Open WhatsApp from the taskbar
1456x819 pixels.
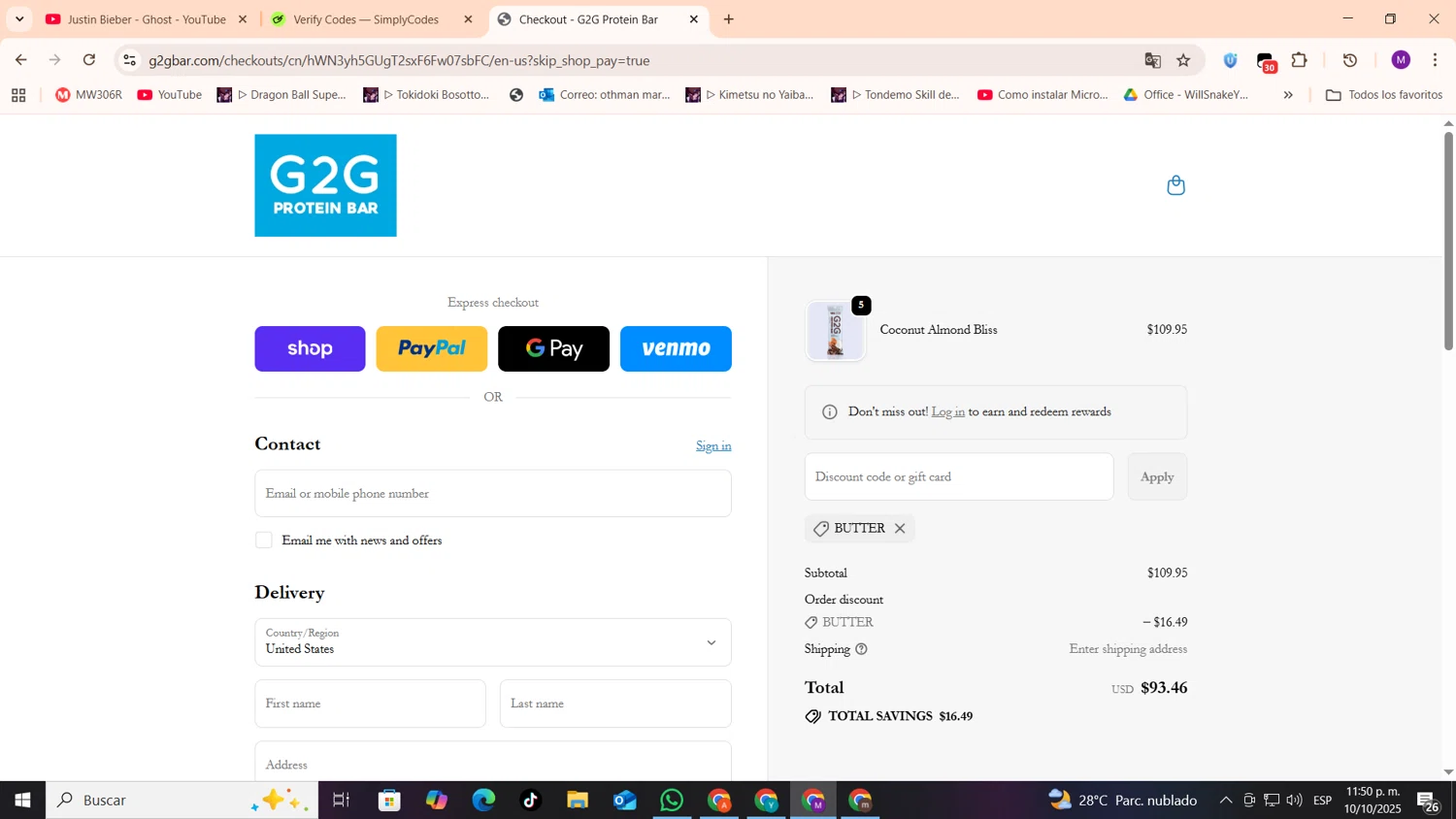672,801
